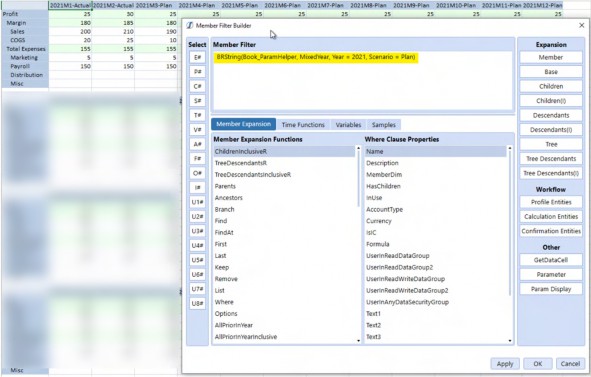Select the FindAt expansion function
The image size is (591, 377).
[x=285, y=233]
